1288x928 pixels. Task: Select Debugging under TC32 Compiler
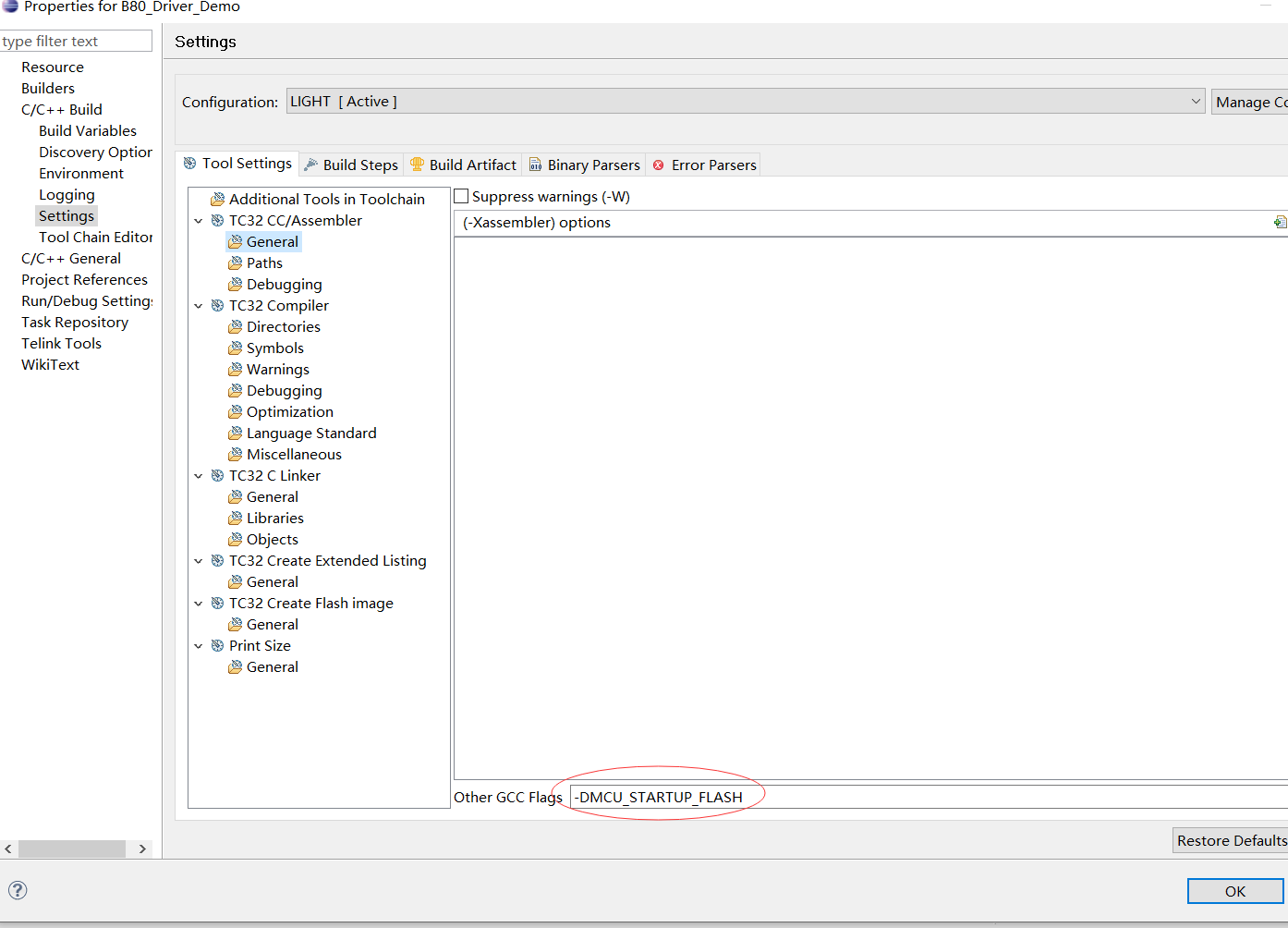[x=285, y=390]
